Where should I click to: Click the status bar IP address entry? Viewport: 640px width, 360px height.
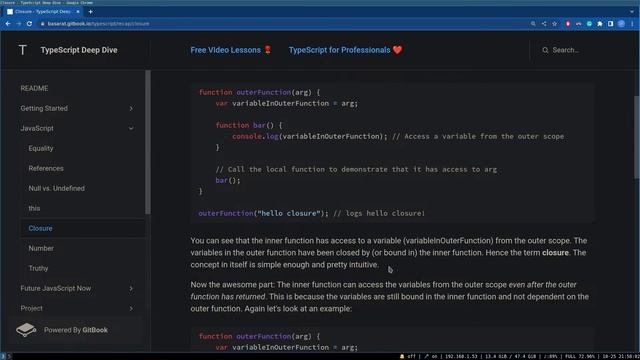(461, 356)
